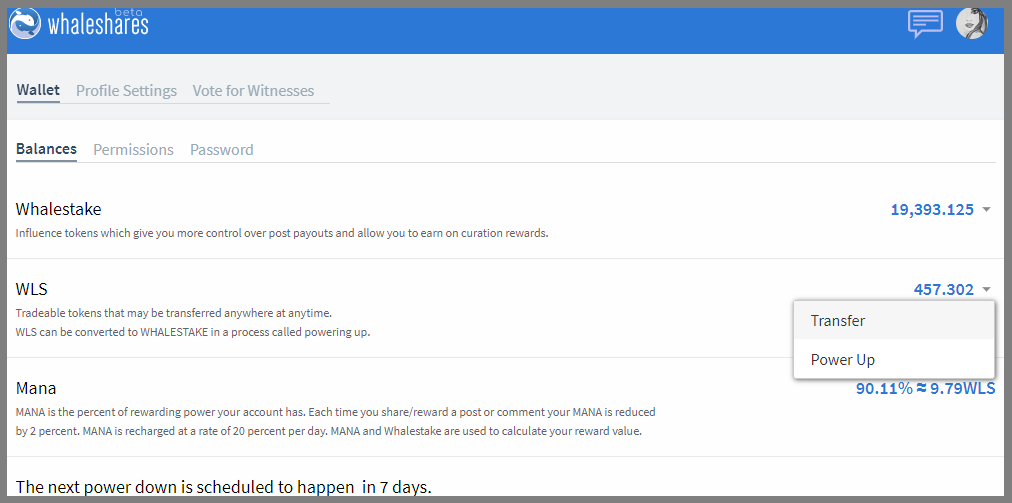Click 'MANA is the percent of rewarding power' line
Viewport: 1012px width, 503px height.
(x=336, y=411)
